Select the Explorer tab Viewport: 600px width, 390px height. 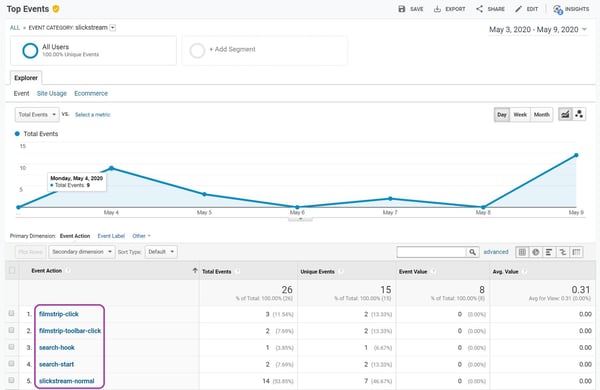pyautogui.click(x=26, y=78)
